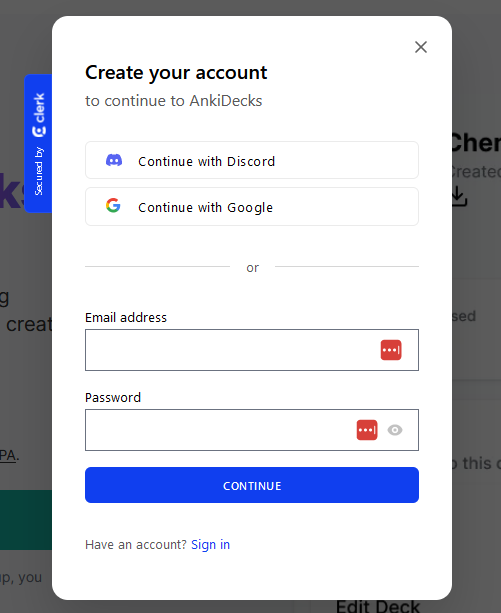Click the Password field label
501x613 pixels.
tap(113, 398)
